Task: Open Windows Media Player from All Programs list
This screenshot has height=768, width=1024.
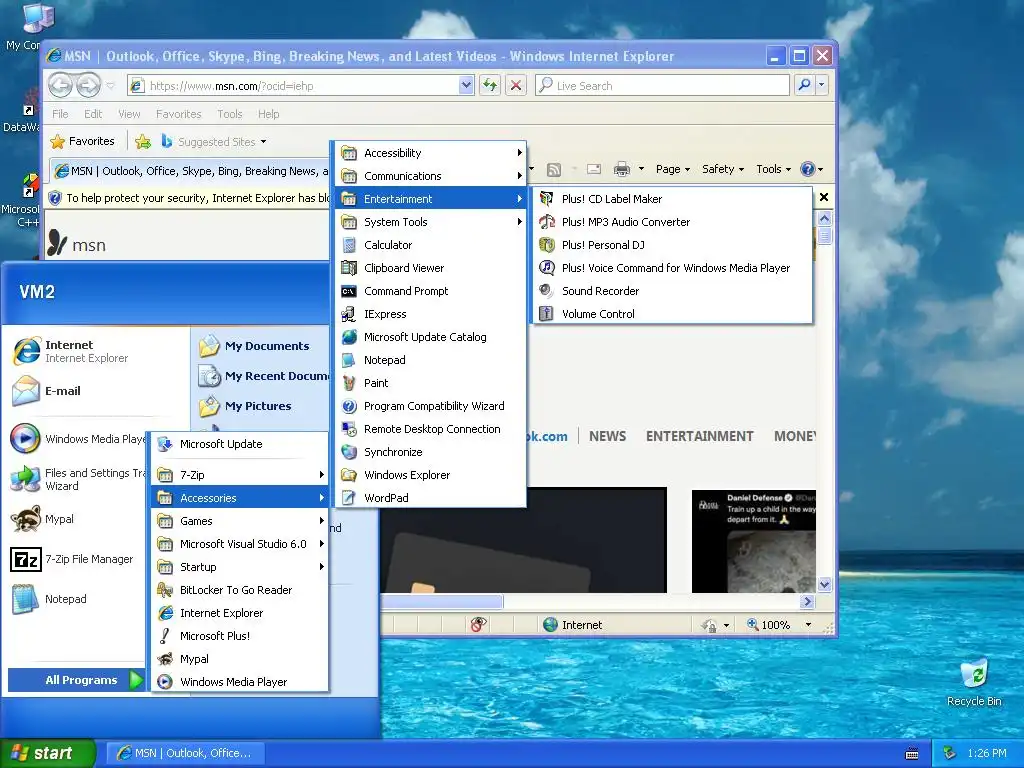Action: pyautogui.click(x=240, y=682)
